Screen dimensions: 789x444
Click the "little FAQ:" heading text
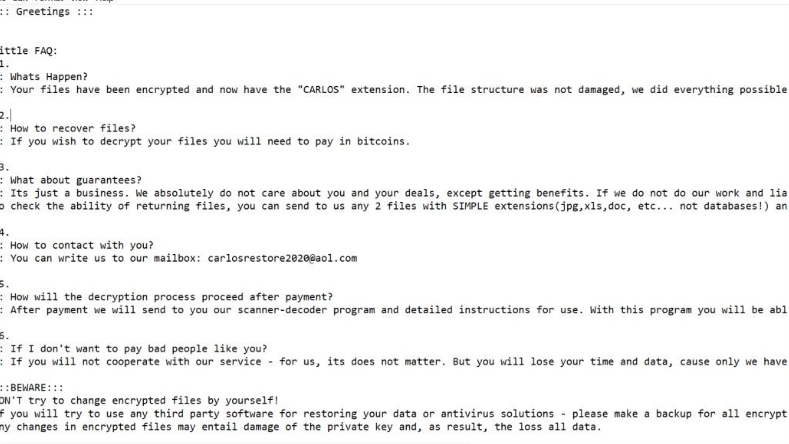(x=29, y=51)
